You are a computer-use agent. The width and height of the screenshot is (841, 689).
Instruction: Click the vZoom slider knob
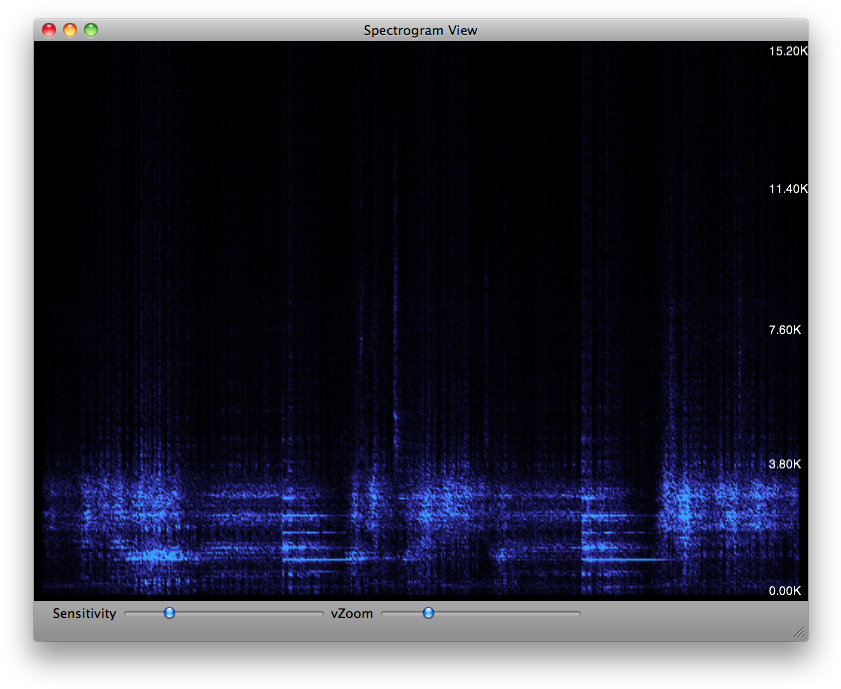428,612
